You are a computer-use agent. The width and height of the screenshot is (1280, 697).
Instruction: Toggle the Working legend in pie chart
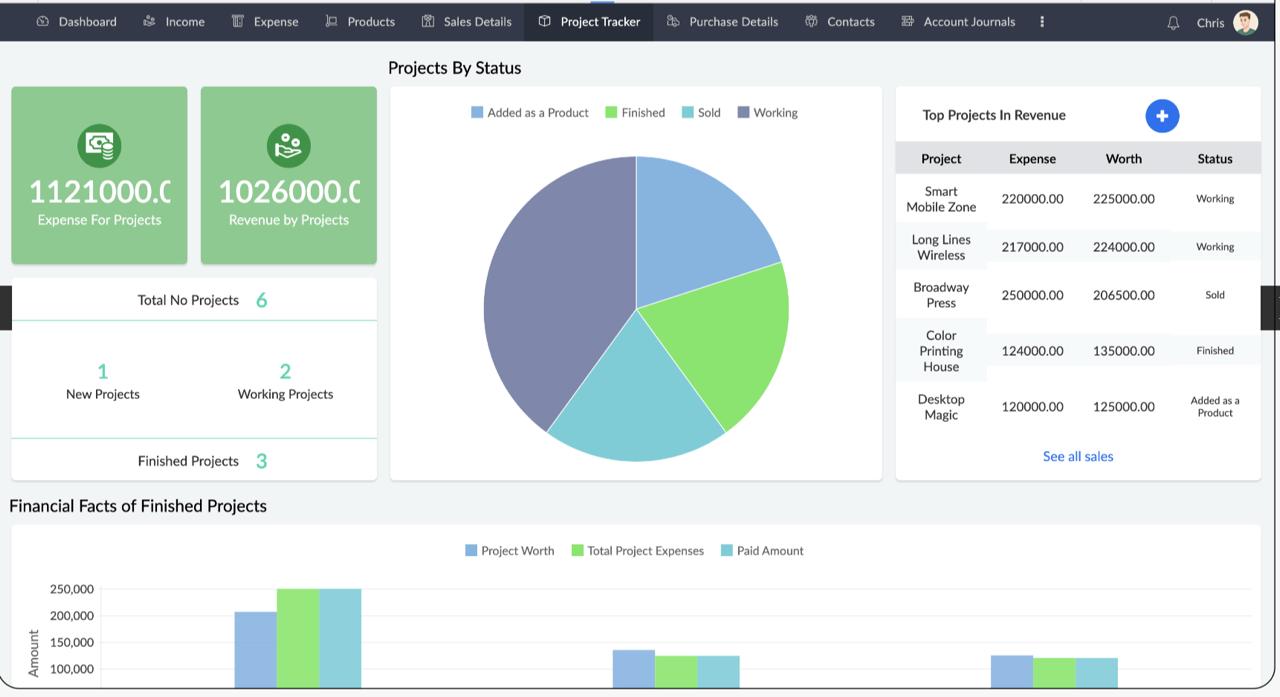(x=767, y=113)
